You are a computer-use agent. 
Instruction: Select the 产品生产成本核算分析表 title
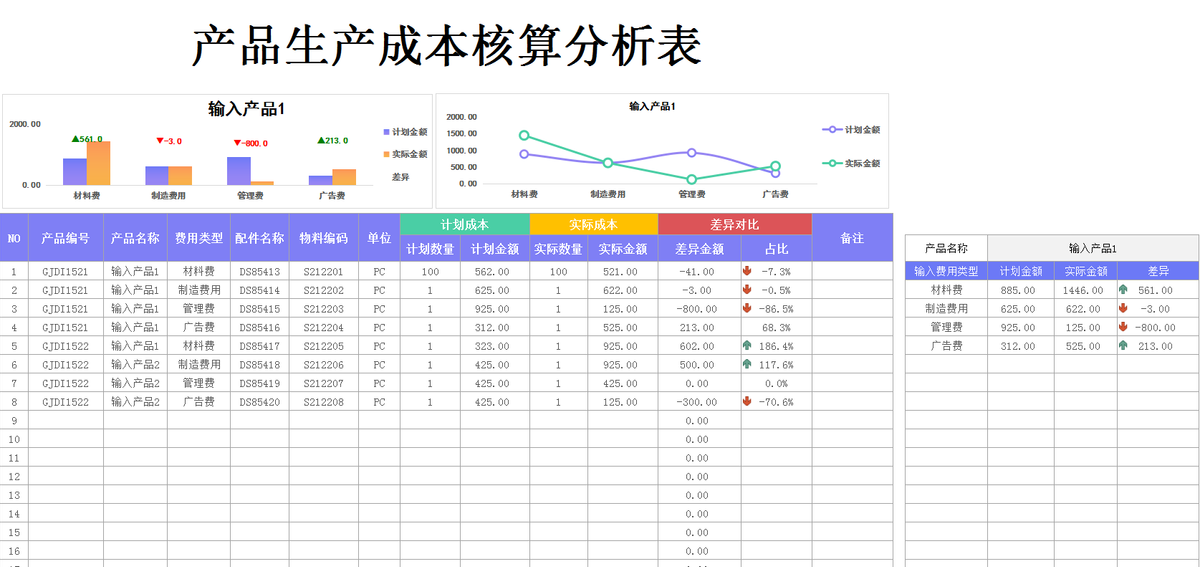[x=446, y=47]
